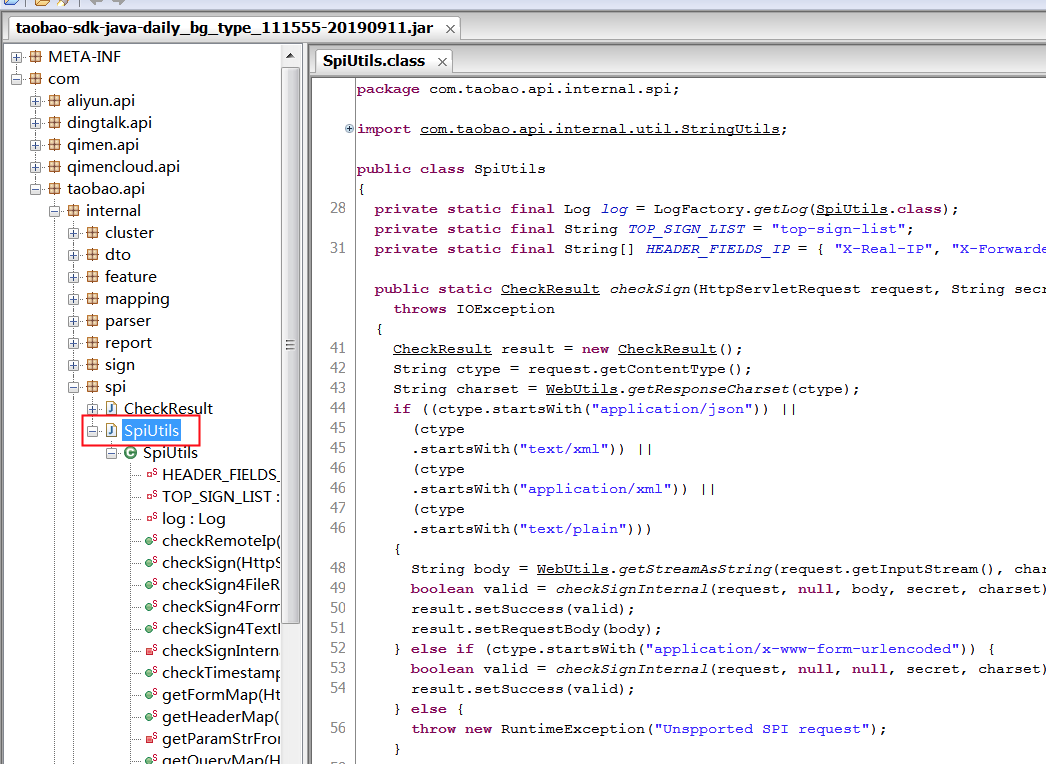1046x764 pixels.
Task: Select checkSign(Http method in outline
Action: pos(221,562)
